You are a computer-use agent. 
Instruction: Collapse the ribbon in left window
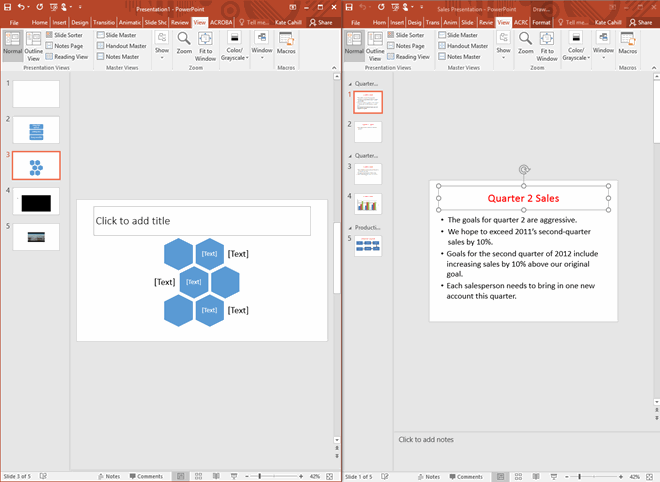click(334, 67)
